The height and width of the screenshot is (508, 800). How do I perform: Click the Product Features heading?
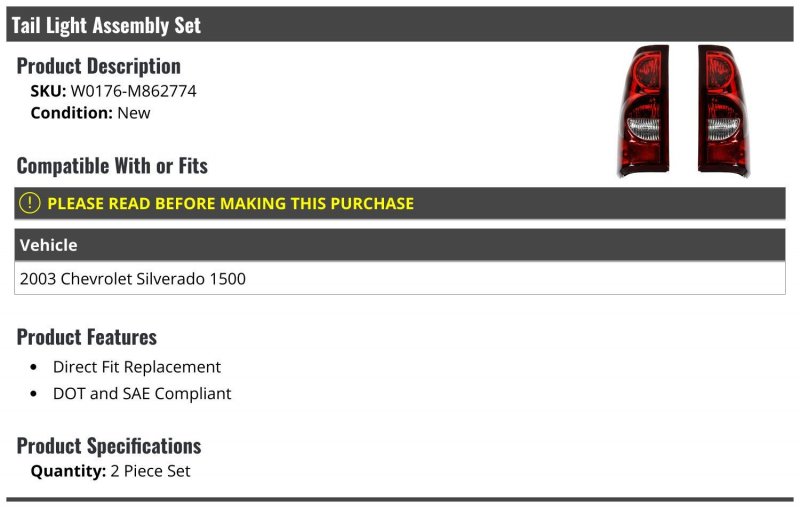coord(87,337)
